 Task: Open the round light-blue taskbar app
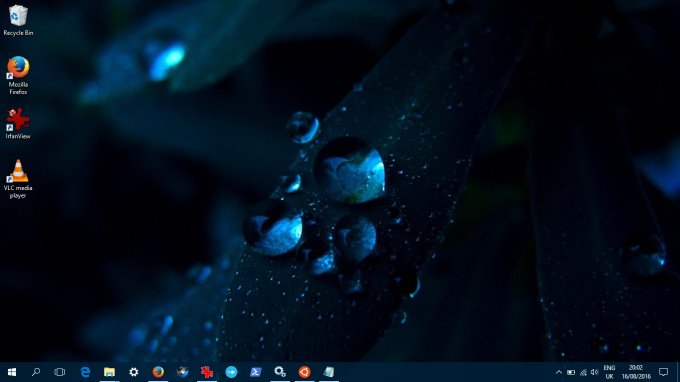point(231,372)
